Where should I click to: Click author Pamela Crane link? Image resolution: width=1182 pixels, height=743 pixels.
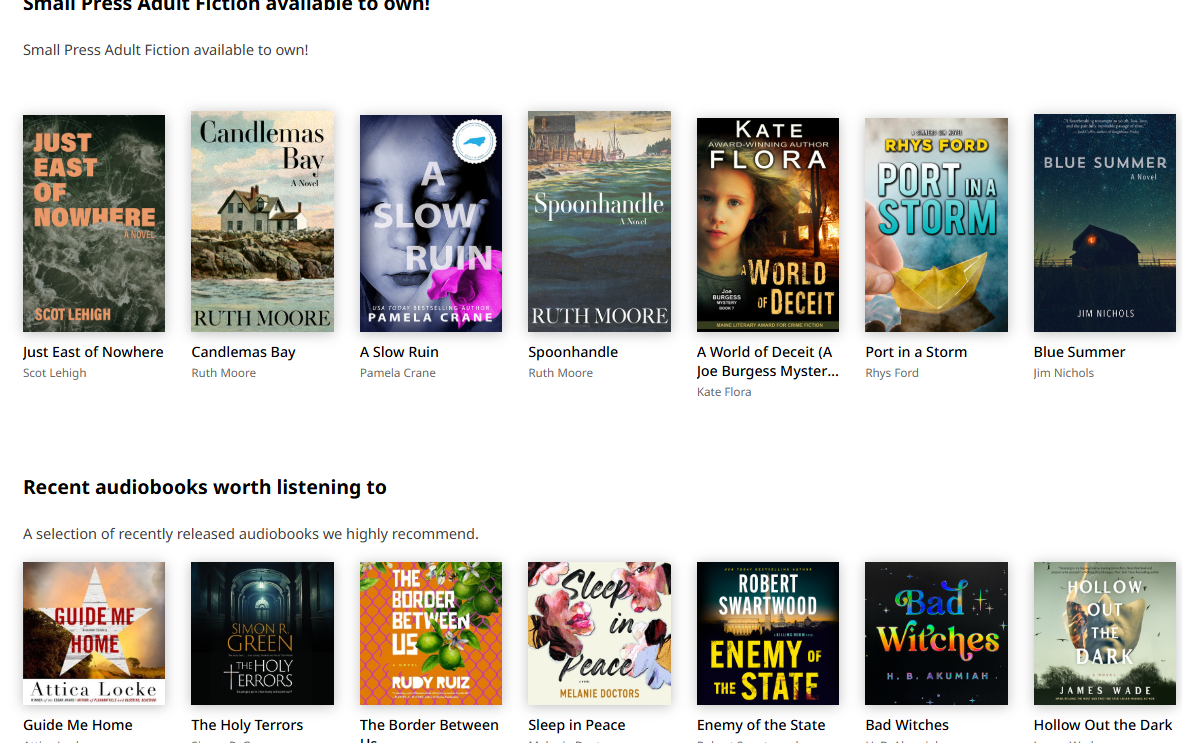coord(398,373)
